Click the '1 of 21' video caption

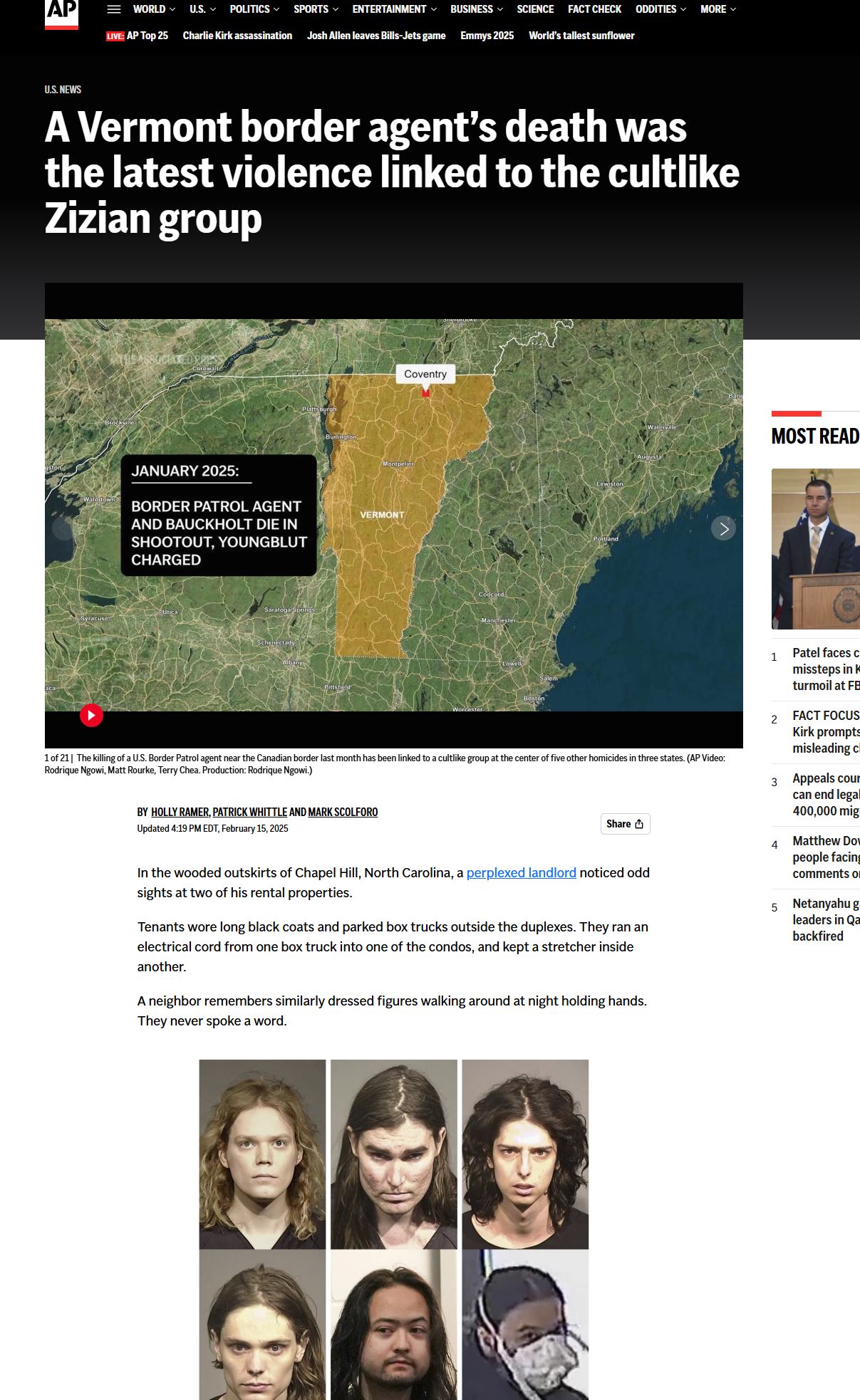tap(385, 764)
